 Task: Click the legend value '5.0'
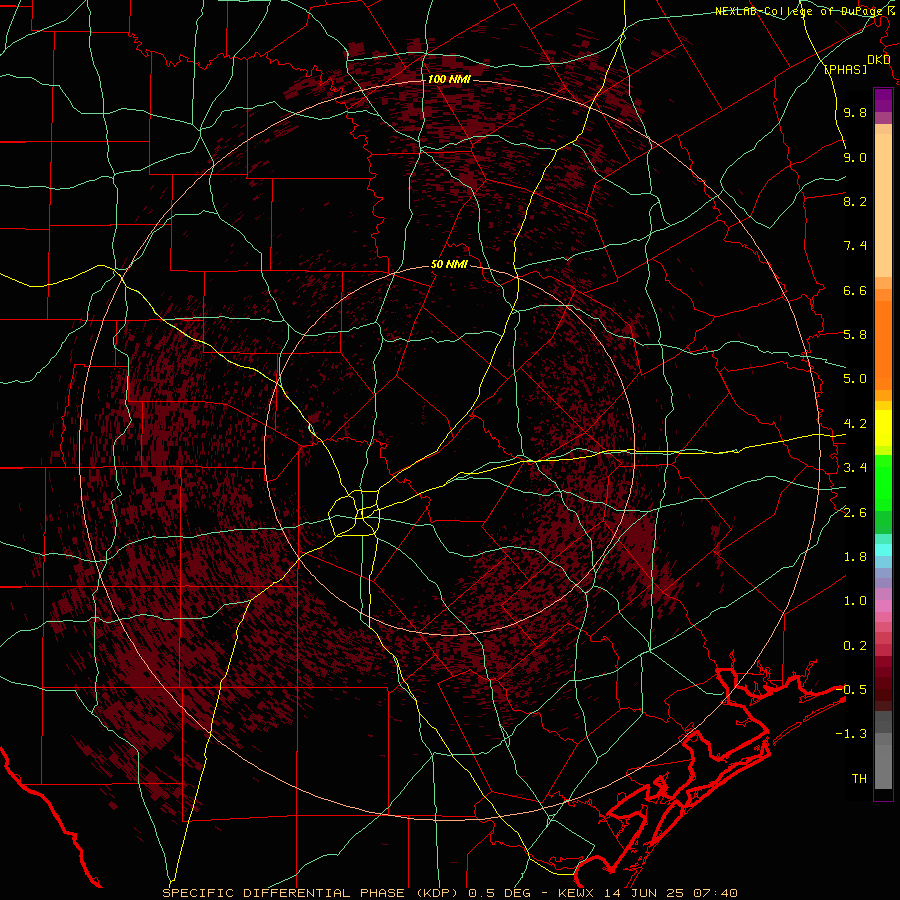click(x=855, y=379)
